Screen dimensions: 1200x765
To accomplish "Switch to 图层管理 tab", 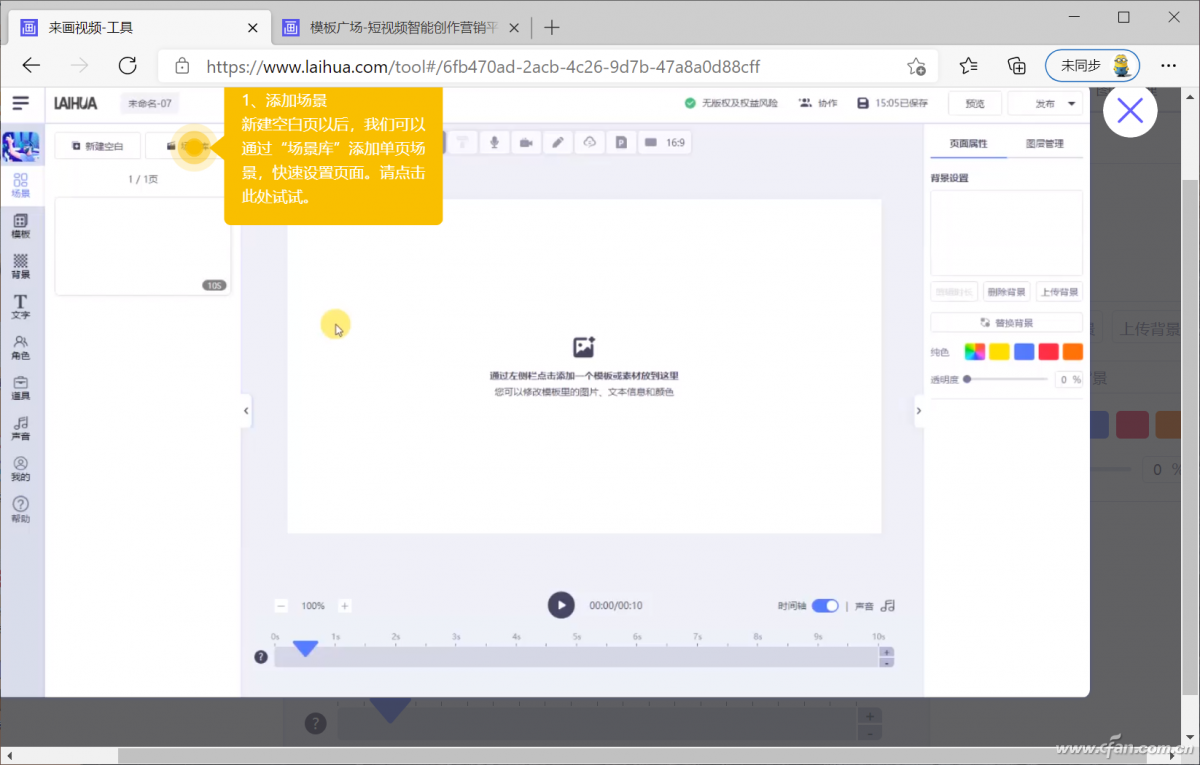I will tap(1044, 144).
